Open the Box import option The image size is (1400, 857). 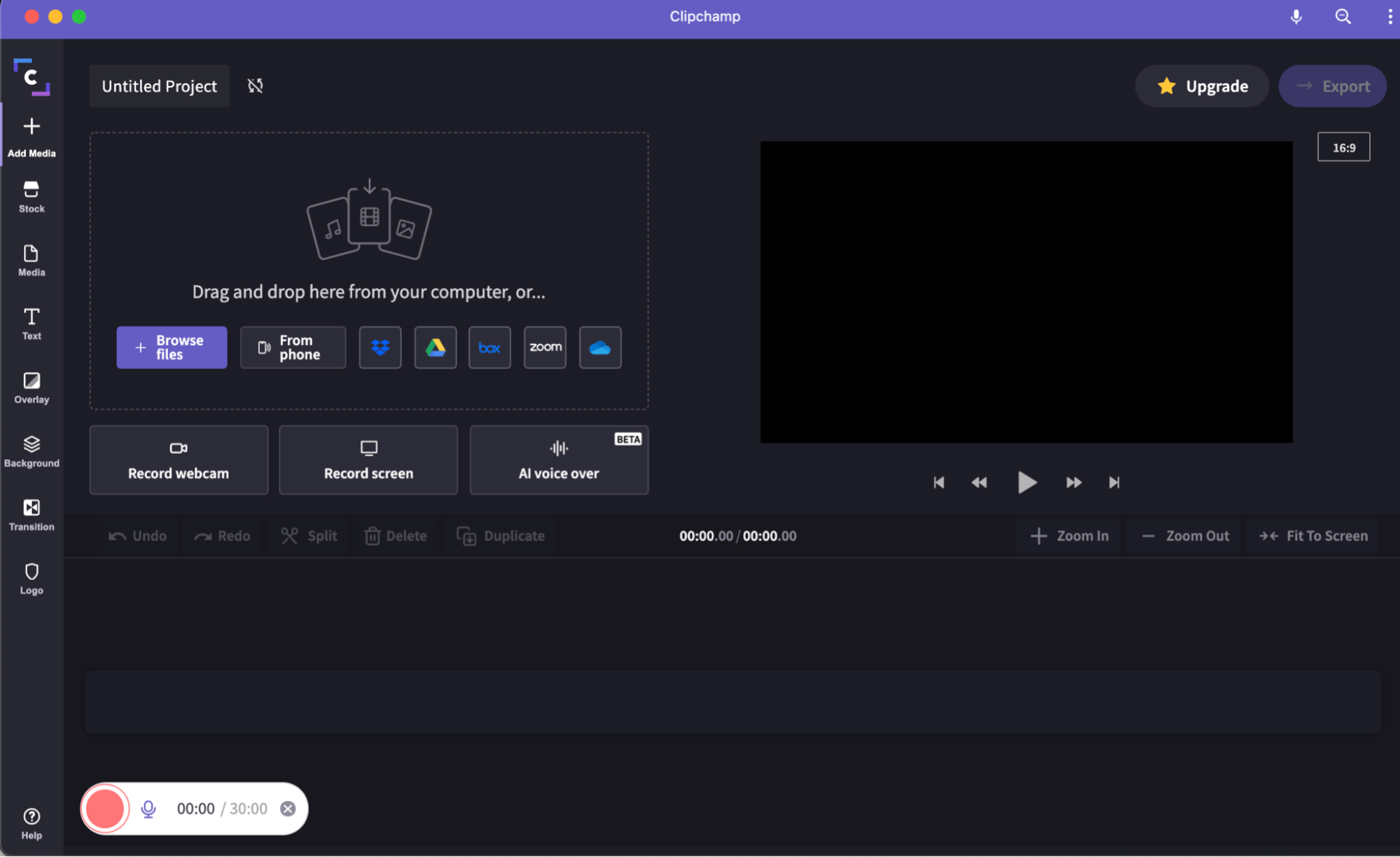pos(490,348)
